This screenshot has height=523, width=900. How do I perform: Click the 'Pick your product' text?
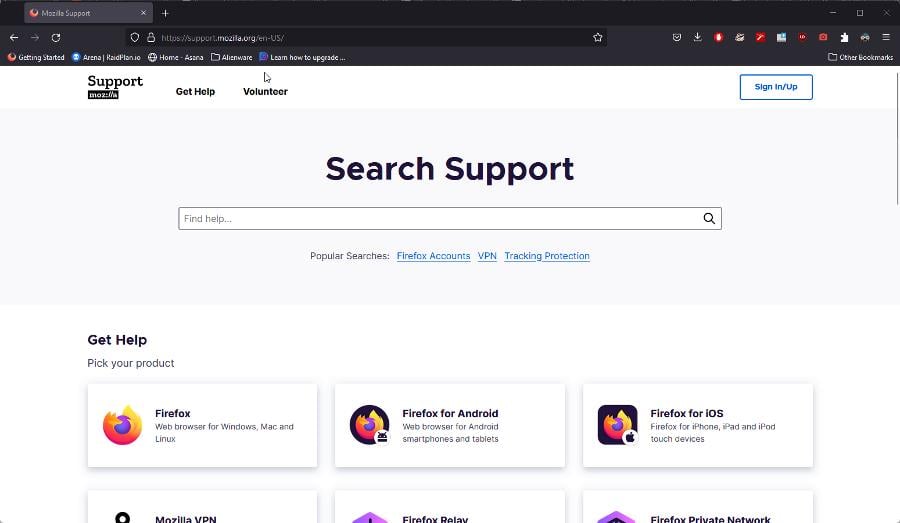pyautogui.click(x=130, y=363)
